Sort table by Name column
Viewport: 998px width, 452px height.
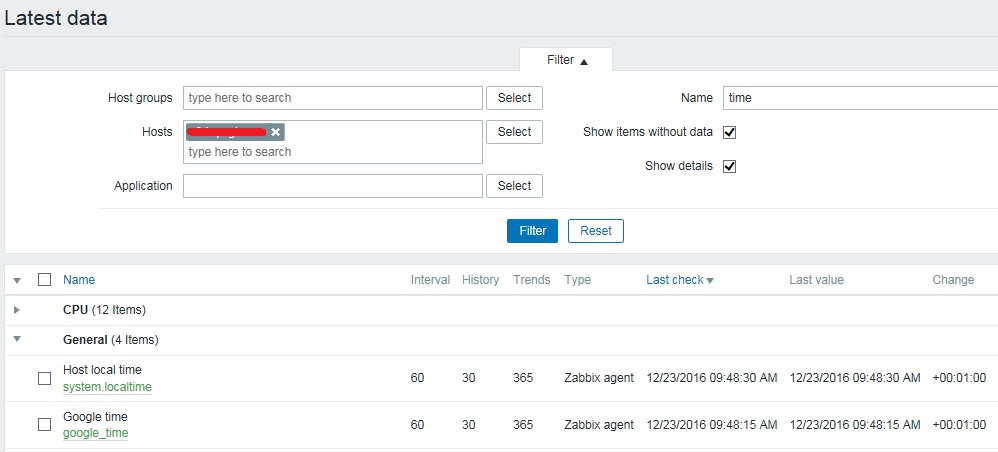pos(79,280)
